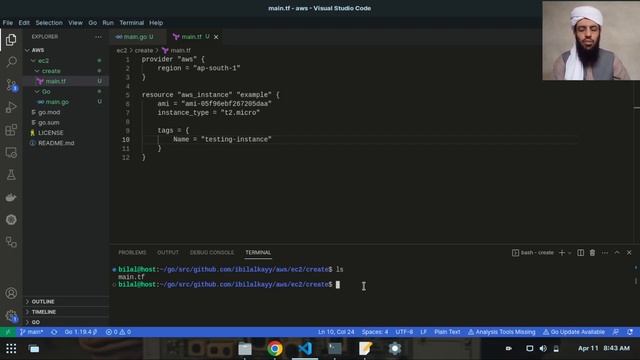The width and height of the screenshot is (640, 360).
Task: Click the main* git branch indicator
Action: pyautogui.click(x=31, y=332)
